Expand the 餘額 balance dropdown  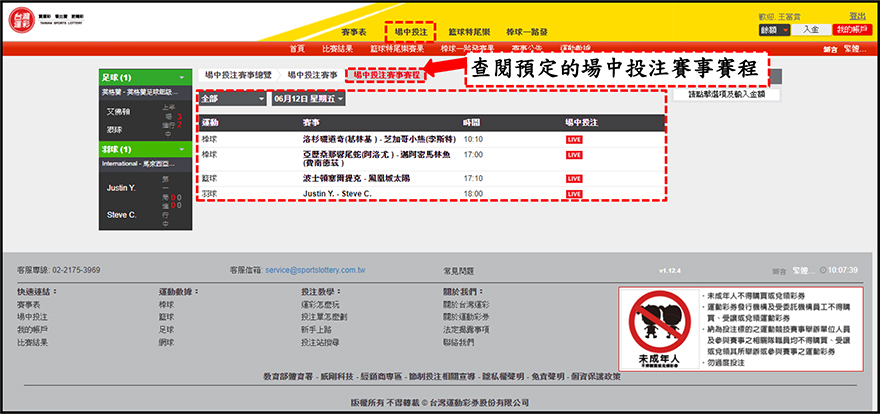click(774, 31)
